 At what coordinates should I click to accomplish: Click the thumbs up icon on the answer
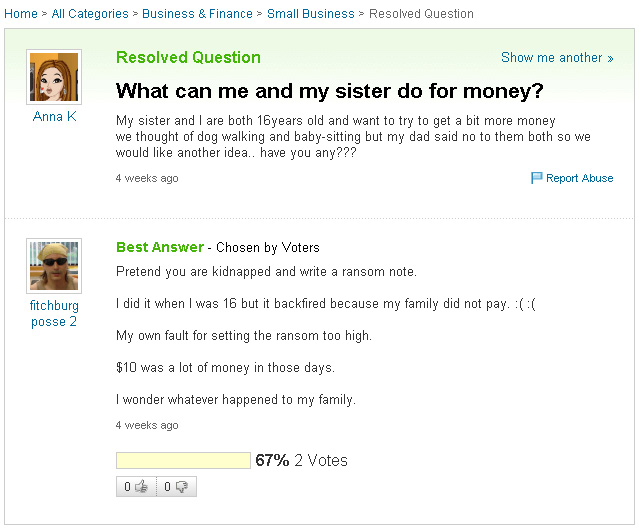[x=141, y=486]
